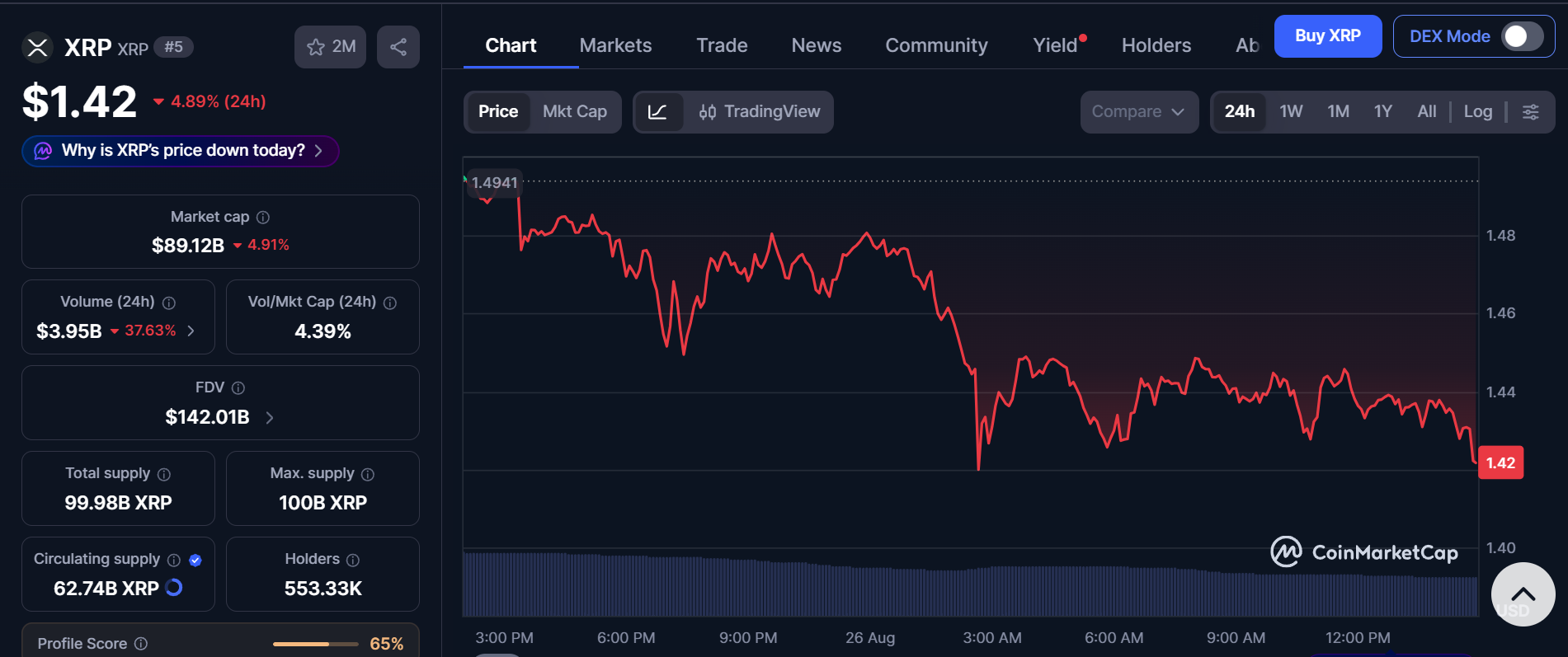This screenshot has height=657, width=1568.
Task: Click the $142.01B FDV value
Action: click(x=207, y=417)
